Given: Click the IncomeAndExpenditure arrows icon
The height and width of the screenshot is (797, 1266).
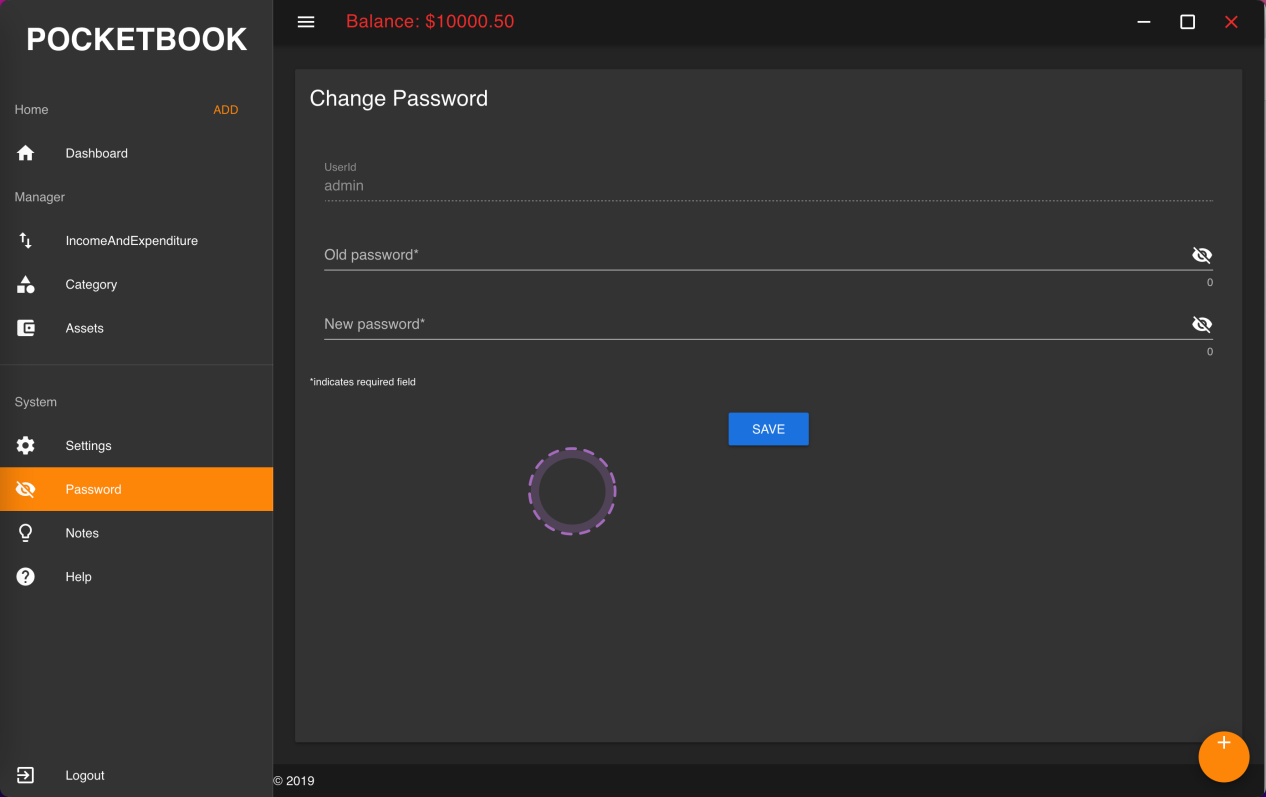Looking at the screenshot, I should (26, 241).
